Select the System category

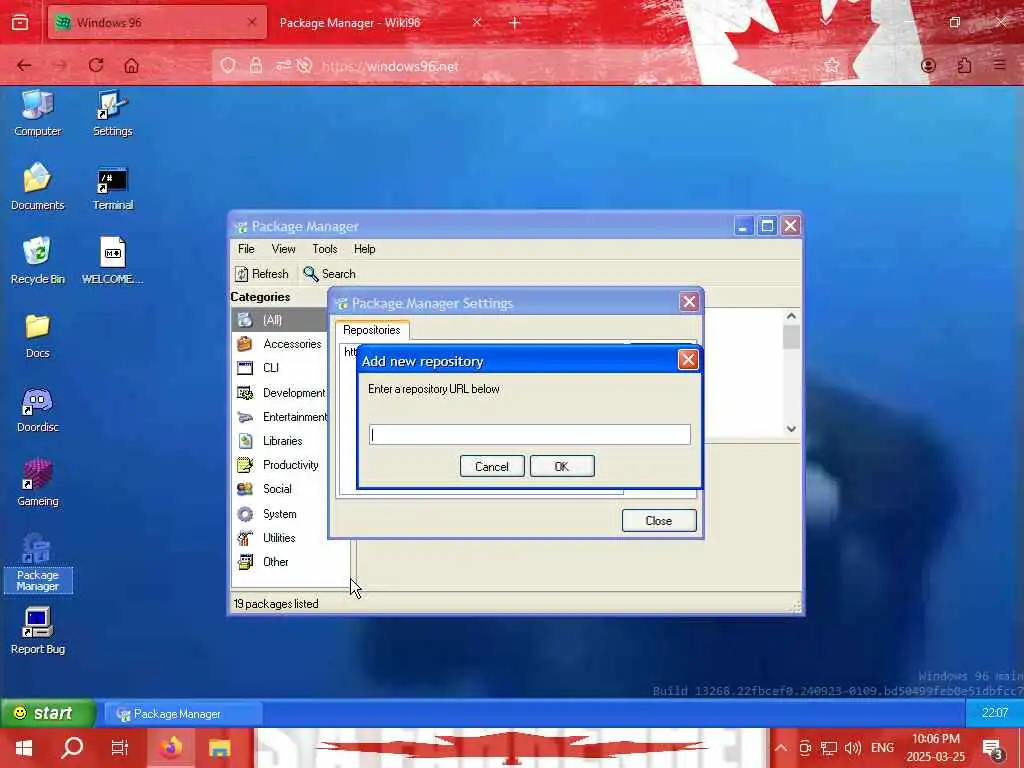[x=280, y=514]
